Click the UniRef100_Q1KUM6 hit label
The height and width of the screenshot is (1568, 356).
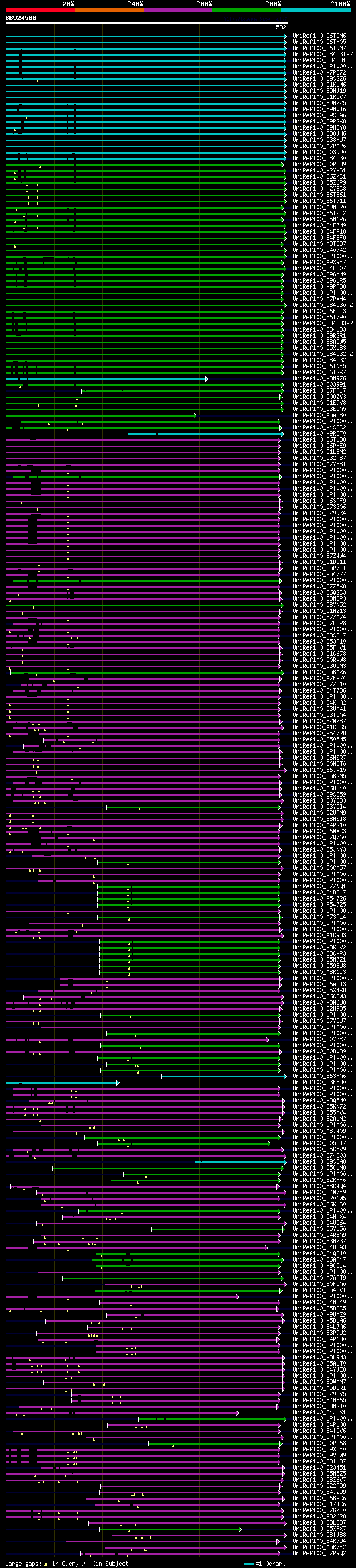pos(319,85)
